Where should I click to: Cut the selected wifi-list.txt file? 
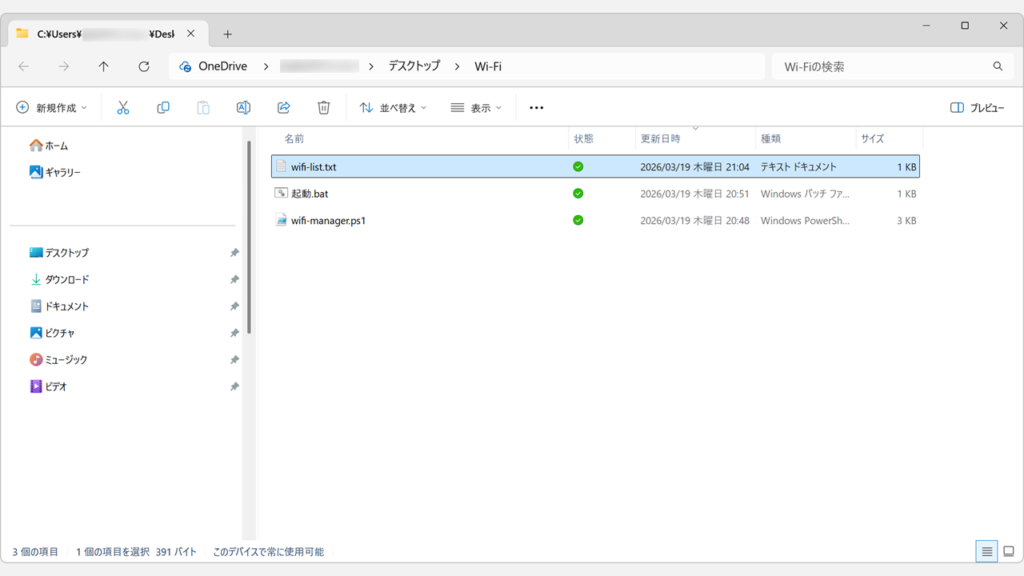[123, 107]
